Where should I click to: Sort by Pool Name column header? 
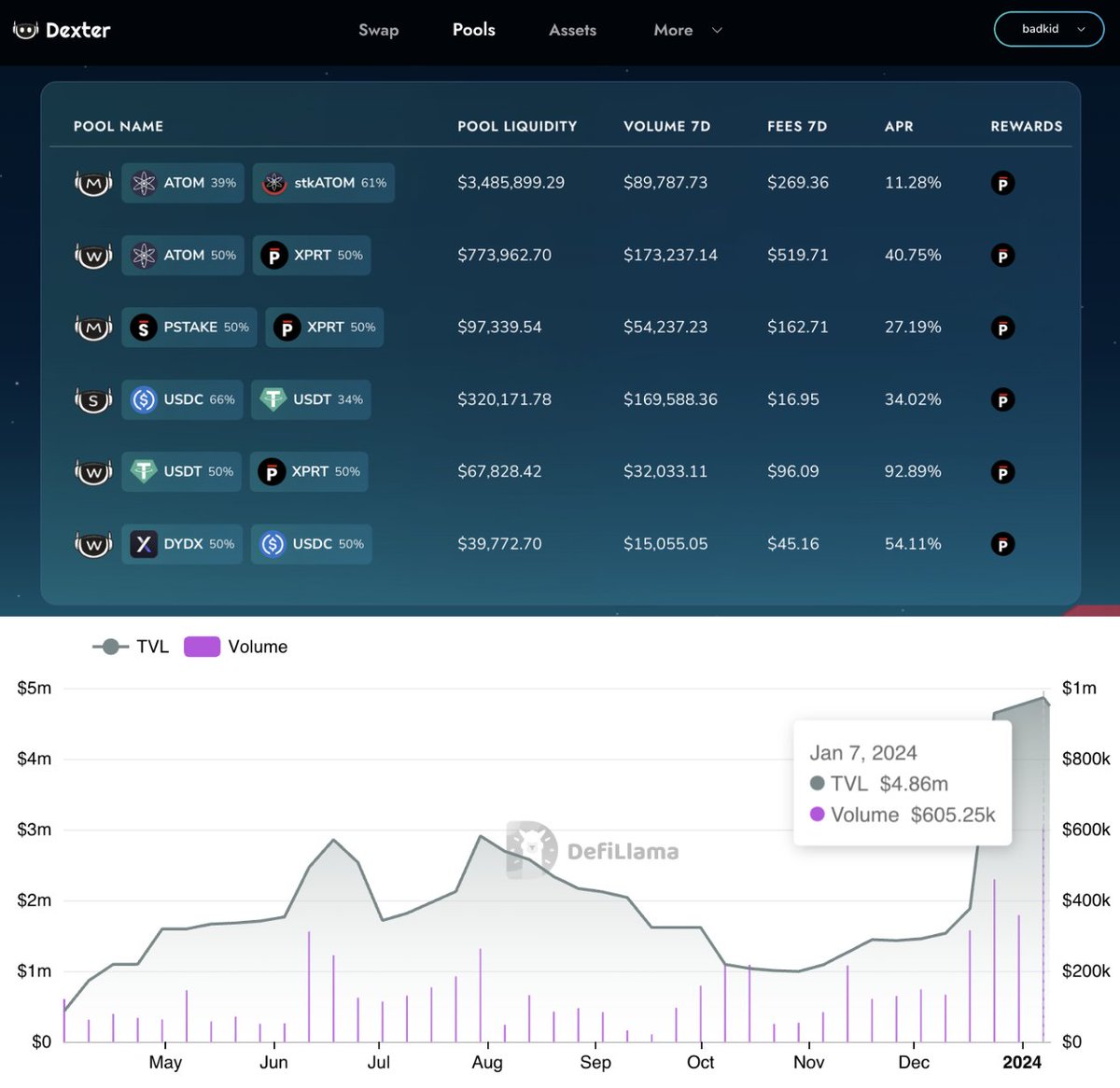click(119, 126)
